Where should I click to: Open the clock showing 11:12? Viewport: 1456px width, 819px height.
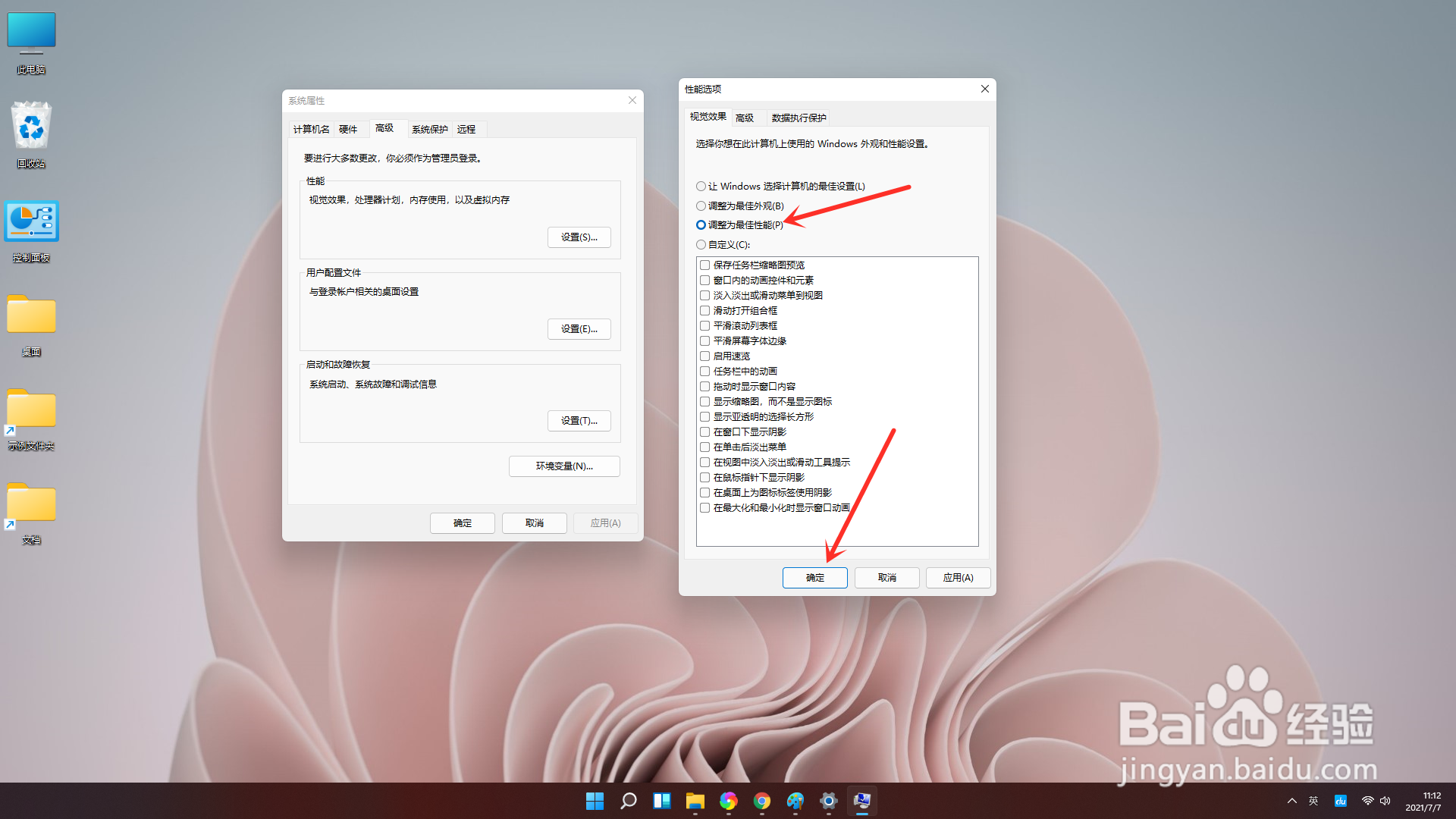coord(1423,802)
